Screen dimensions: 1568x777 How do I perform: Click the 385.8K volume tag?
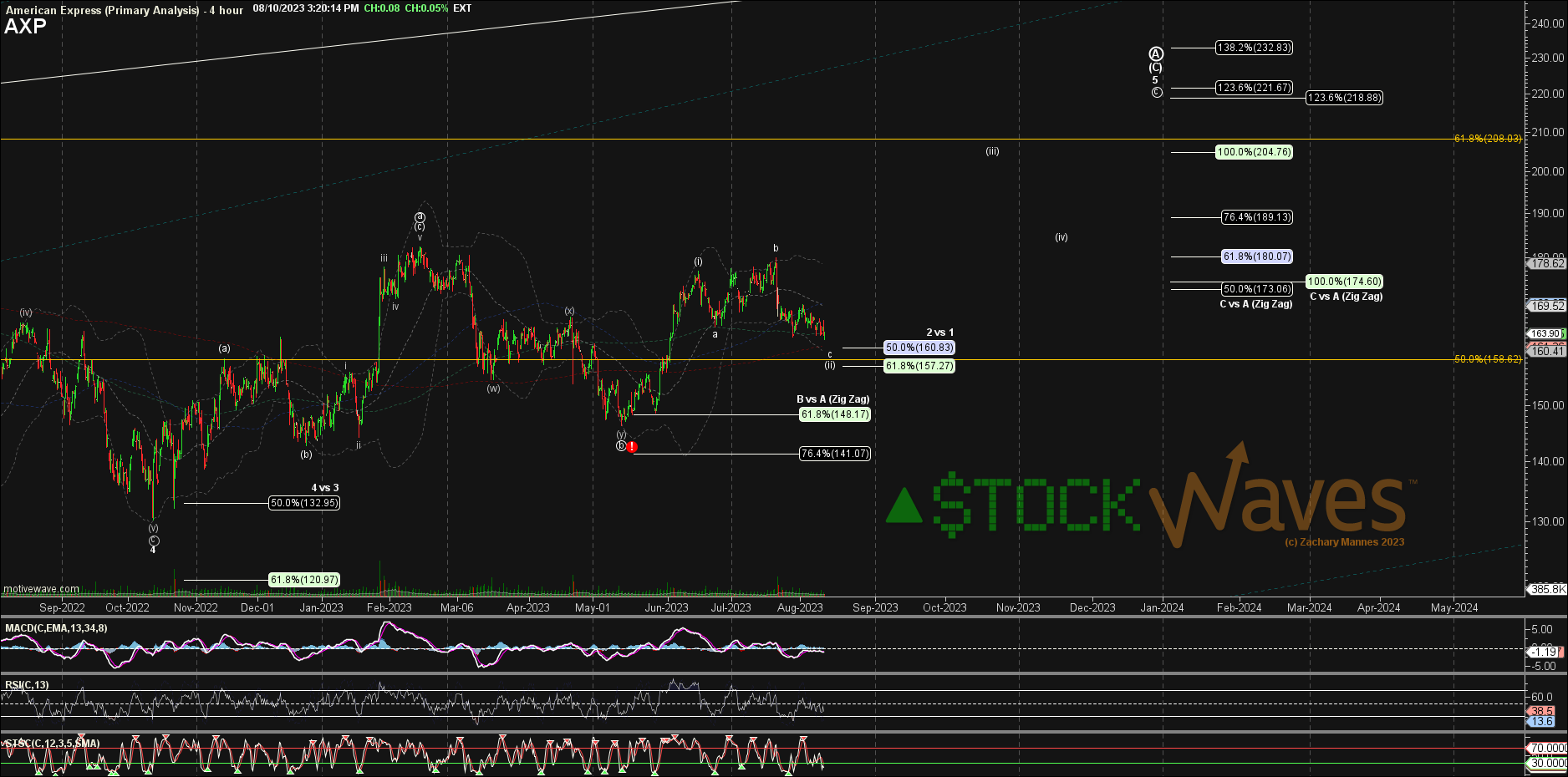click(1547, 589)
